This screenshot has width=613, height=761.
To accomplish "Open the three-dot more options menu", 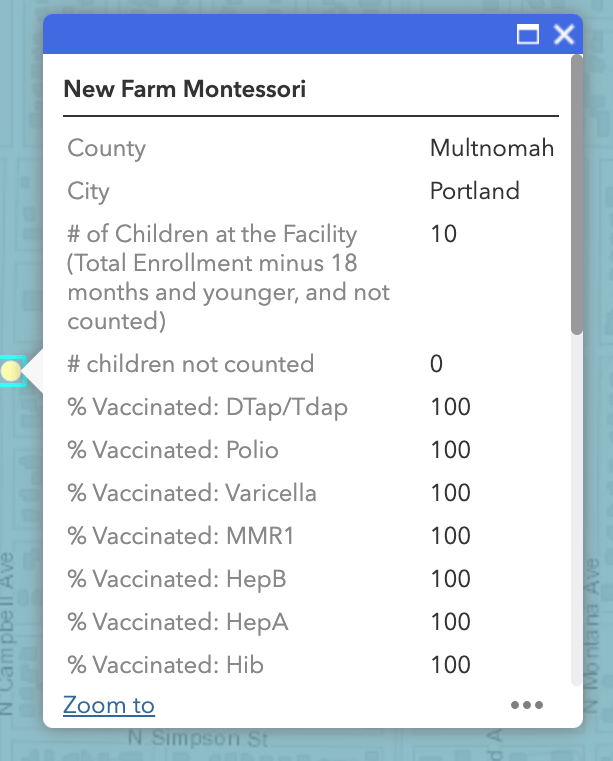I will [527, 705].
